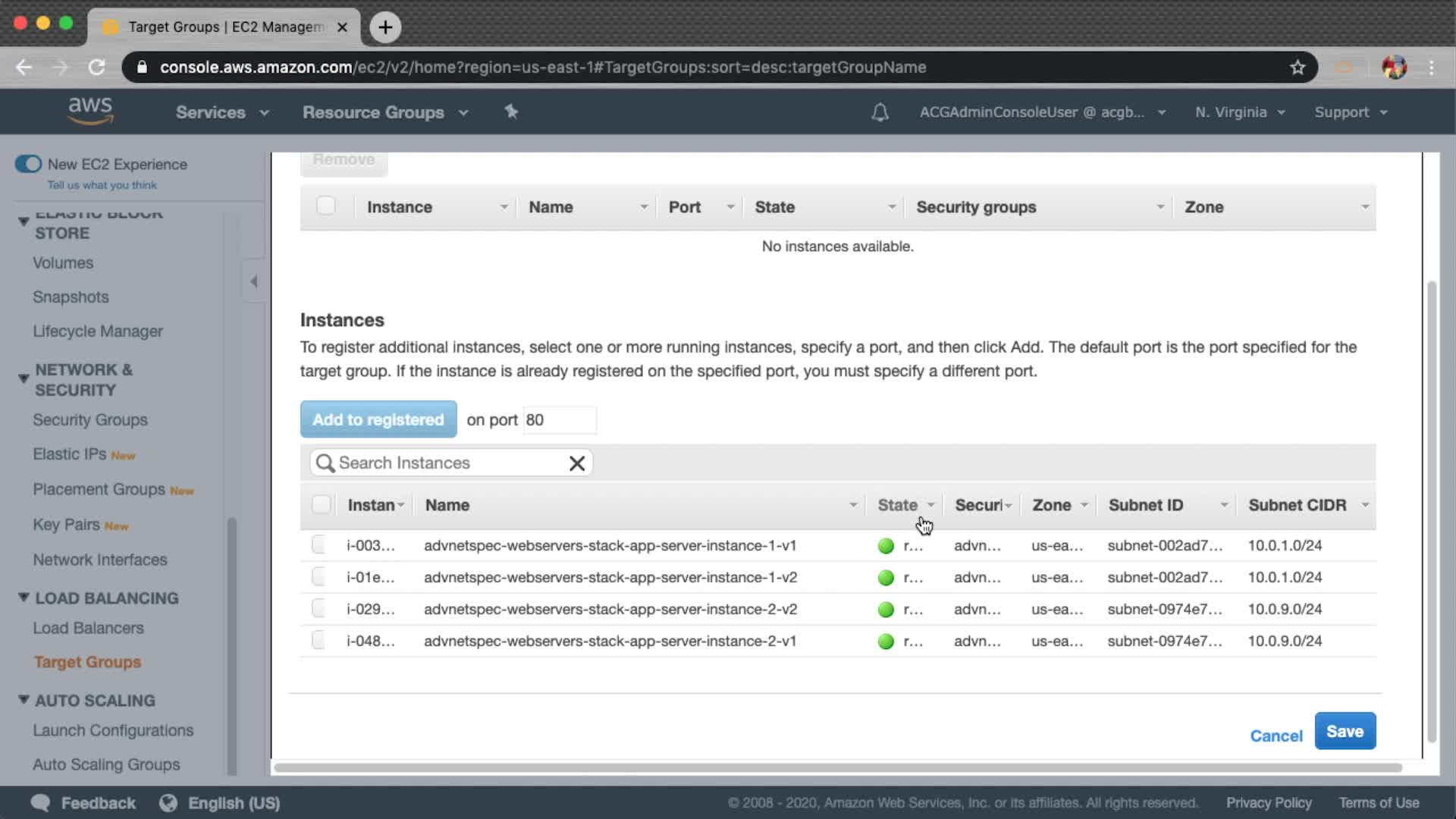
Task: Bookmark page with star icon
Action: [1298, 67]
